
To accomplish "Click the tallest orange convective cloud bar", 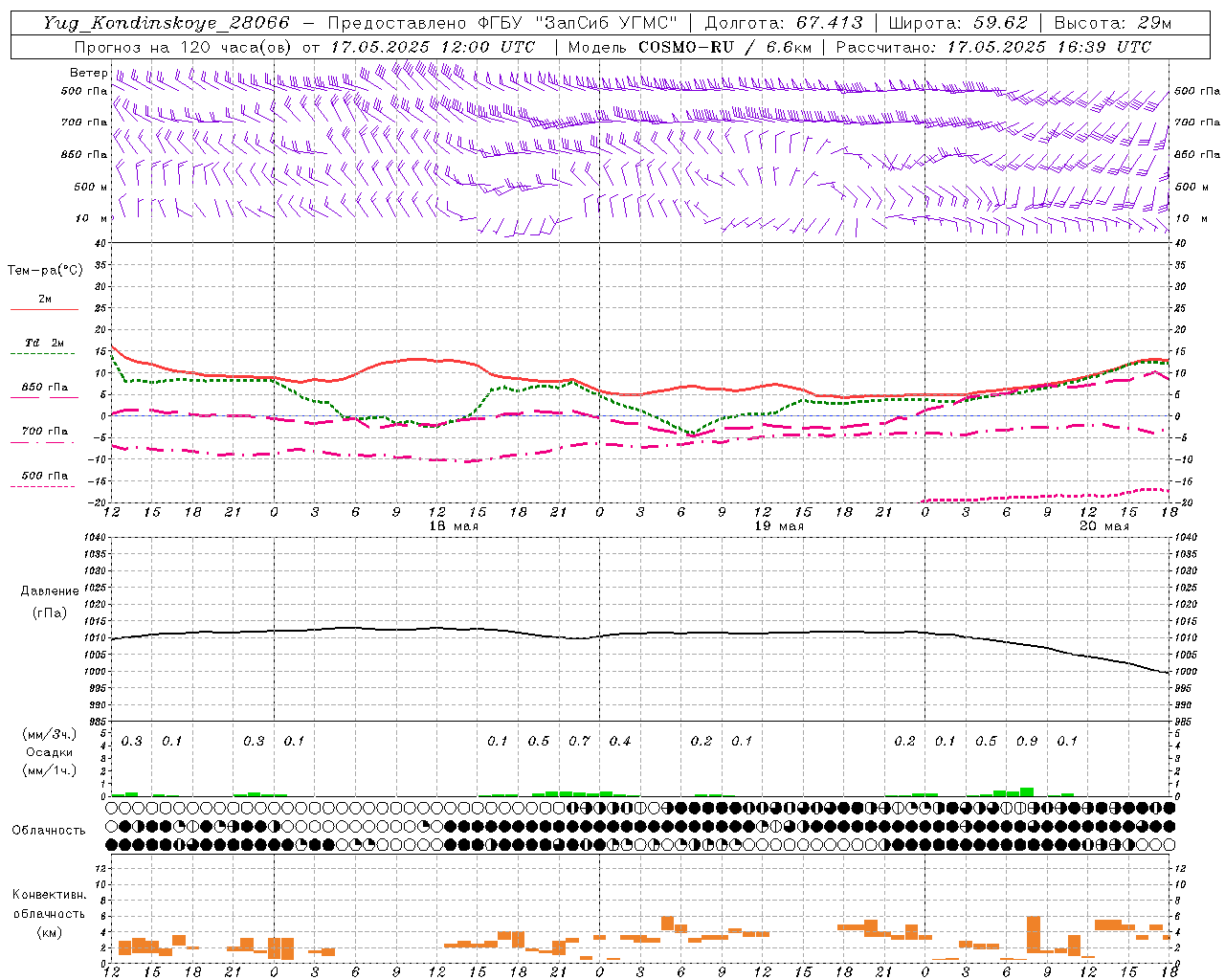I will click(x=1034, y=934).
